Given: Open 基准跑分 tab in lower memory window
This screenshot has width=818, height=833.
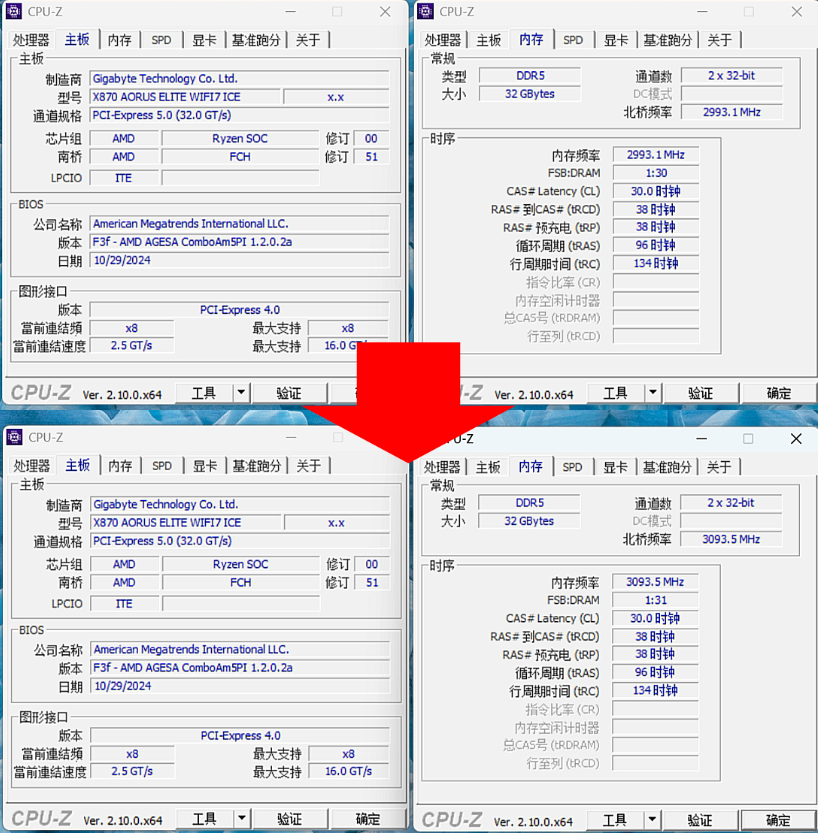Looking at the screenshot, I should point(668,467).
